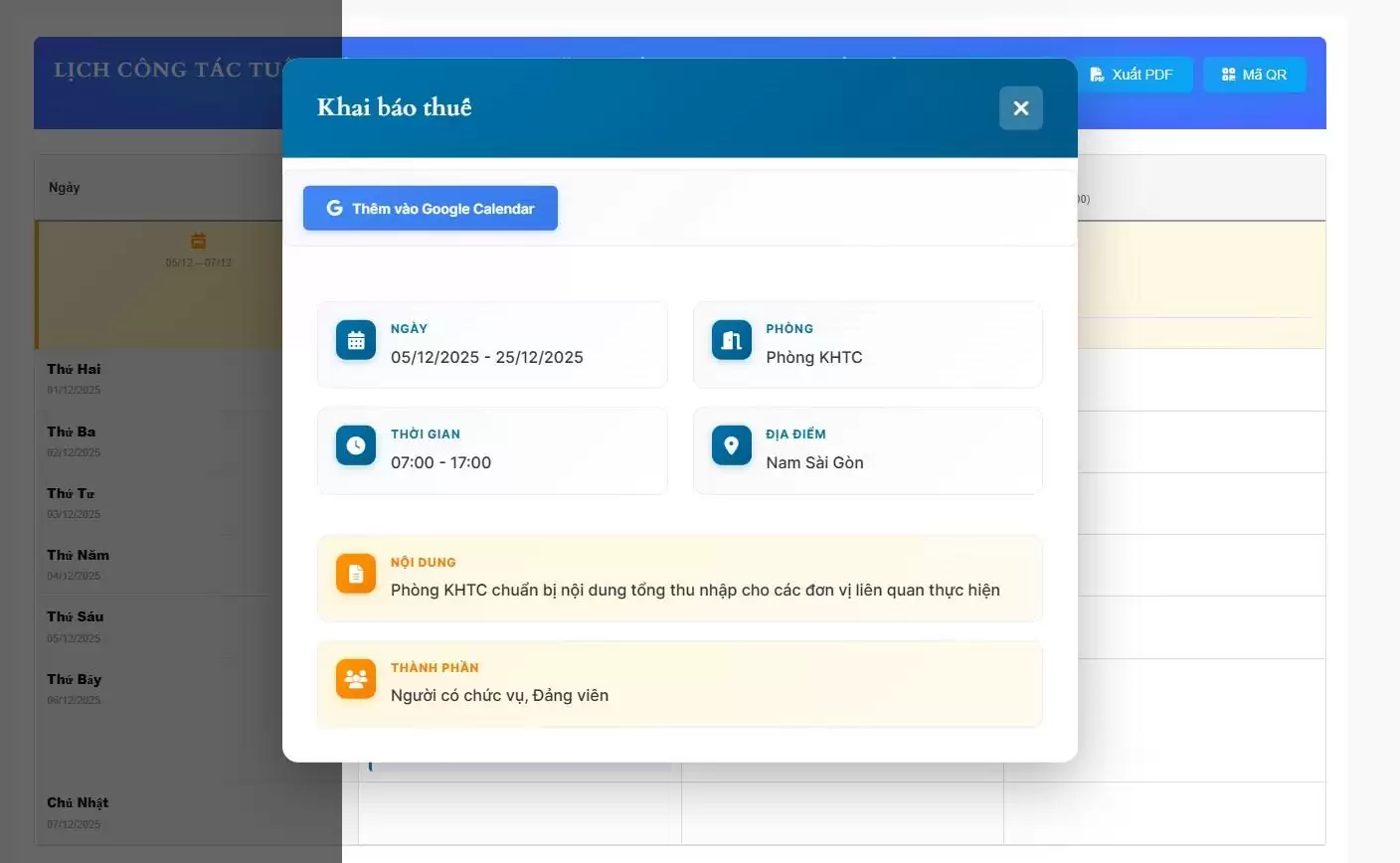Click the orange calendar icon in date column
Viewport: 1400px width, 863px height.
point(198,241)
